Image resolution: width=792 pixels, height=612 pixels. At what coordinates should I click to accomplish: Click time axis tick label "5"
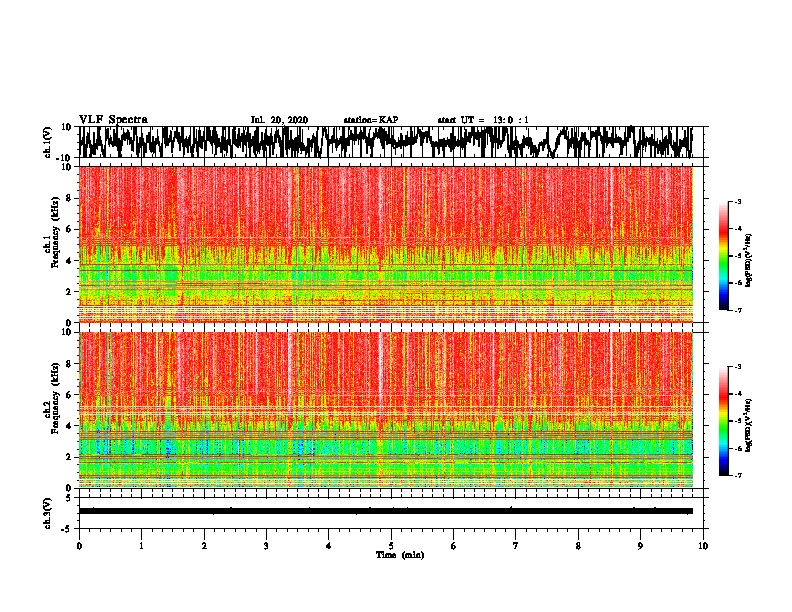click(391, 546)
